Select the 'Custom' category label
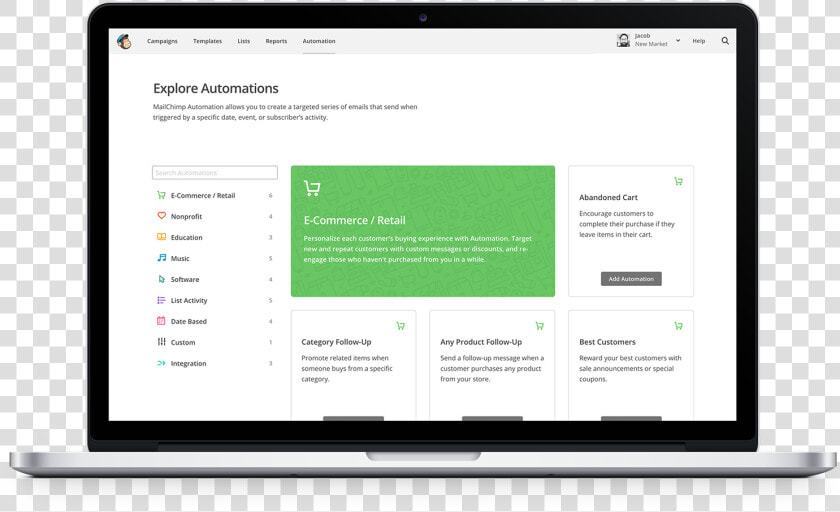The width and height of the screenshot is (840, 512). (x=183, y=342)
